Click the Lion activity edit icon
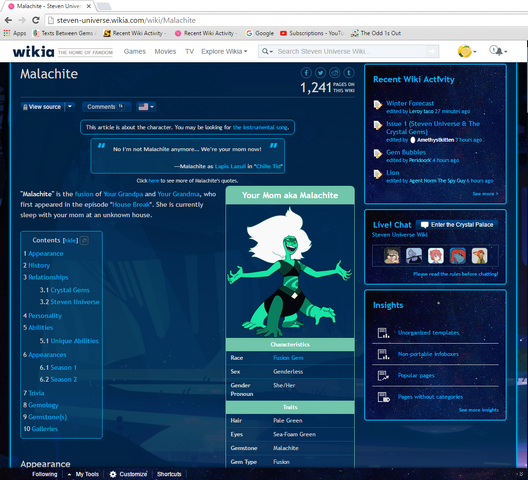Viewport: 528px width, 480px height. pyautogui.click(x=378, y=174)
